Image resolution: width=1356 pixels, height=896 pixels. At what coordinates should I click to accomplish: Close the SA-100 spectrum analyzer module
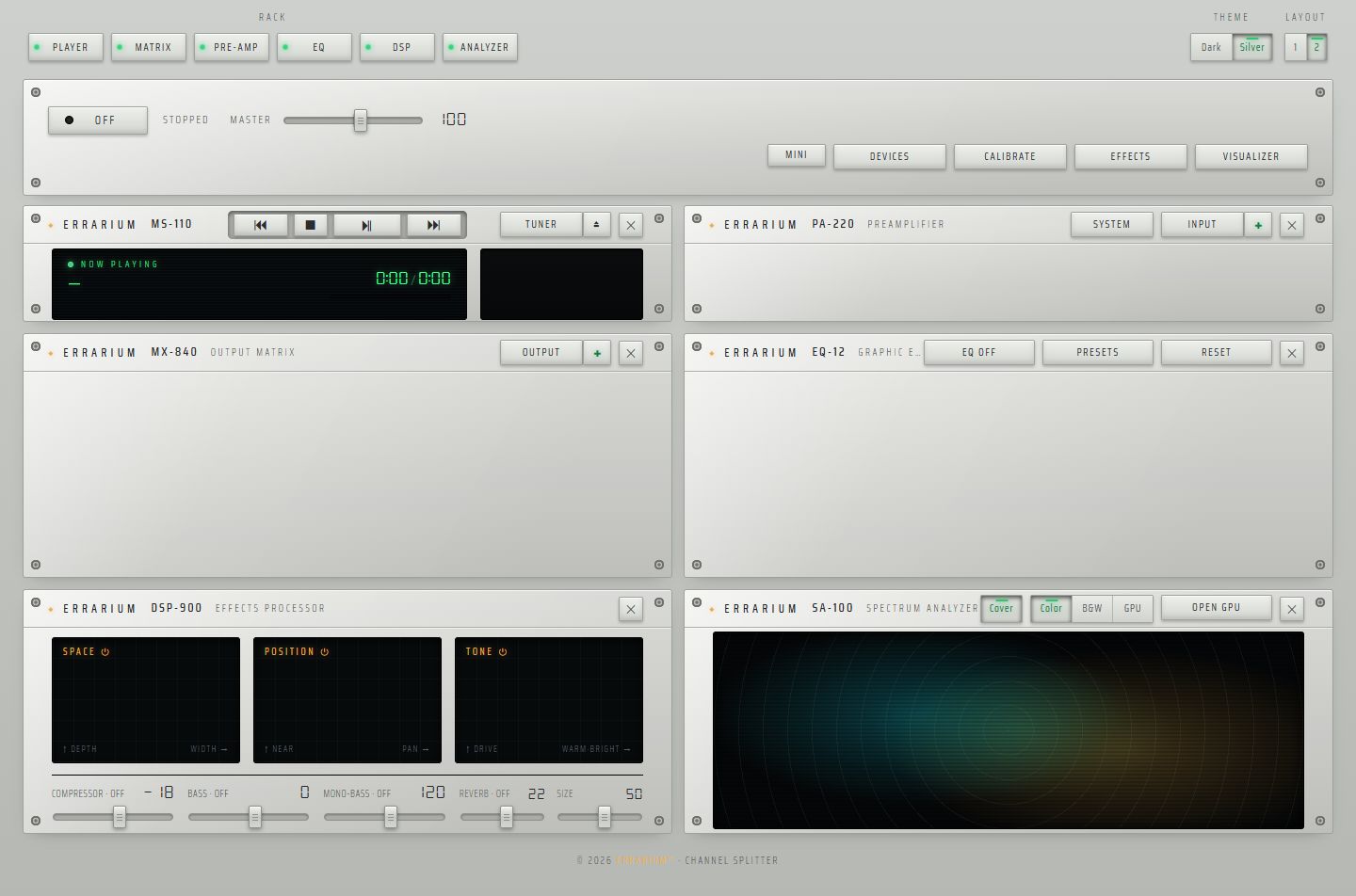(1292, 609)
